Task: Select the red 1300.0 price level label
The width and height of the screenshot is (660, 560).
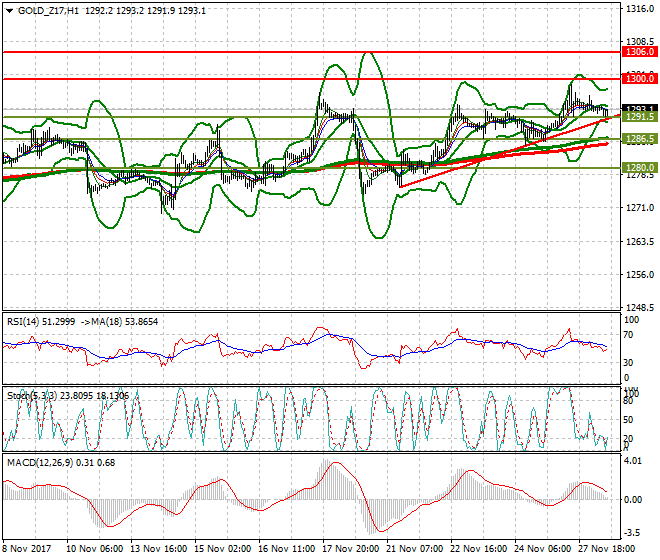Action: point(640,79)
